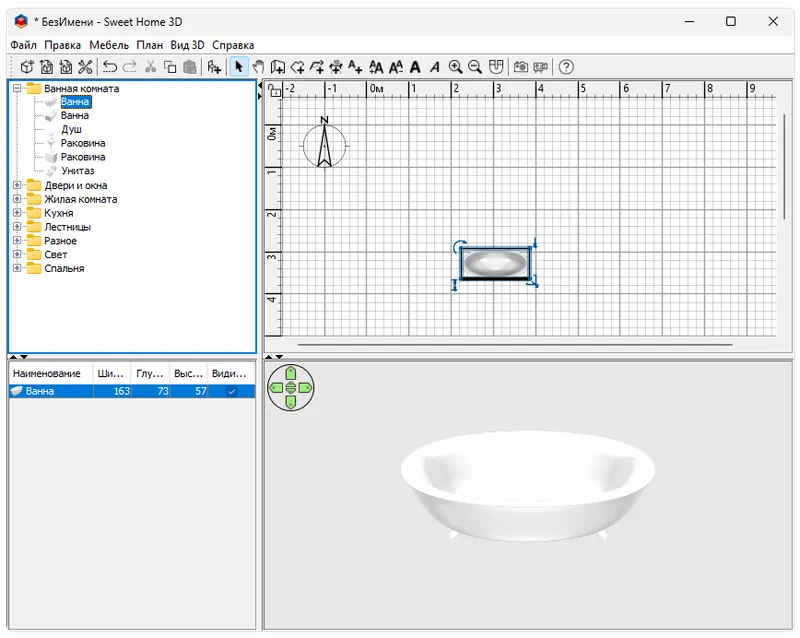Open the Справка menu
This screenshot has height=638, width=800.
pyautogui.click(x=233, y=45)
